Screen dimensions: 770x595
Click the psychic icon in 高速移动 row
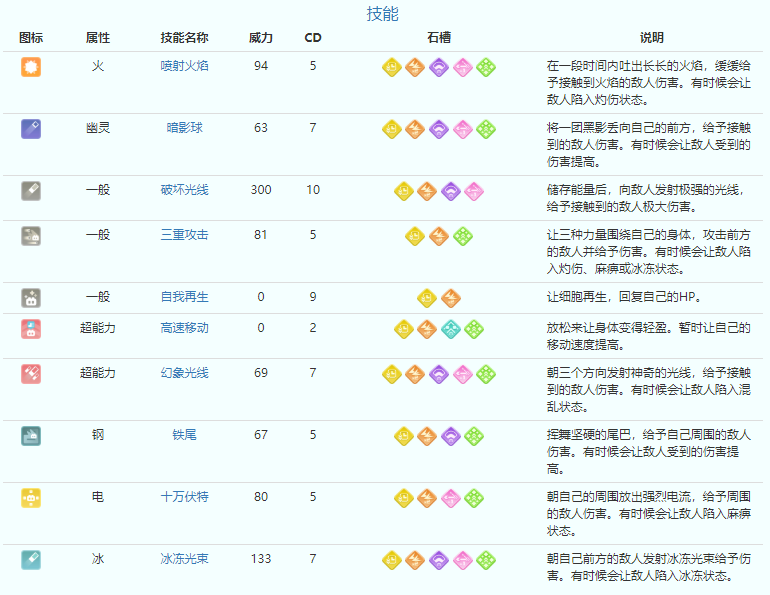(31, 328)
